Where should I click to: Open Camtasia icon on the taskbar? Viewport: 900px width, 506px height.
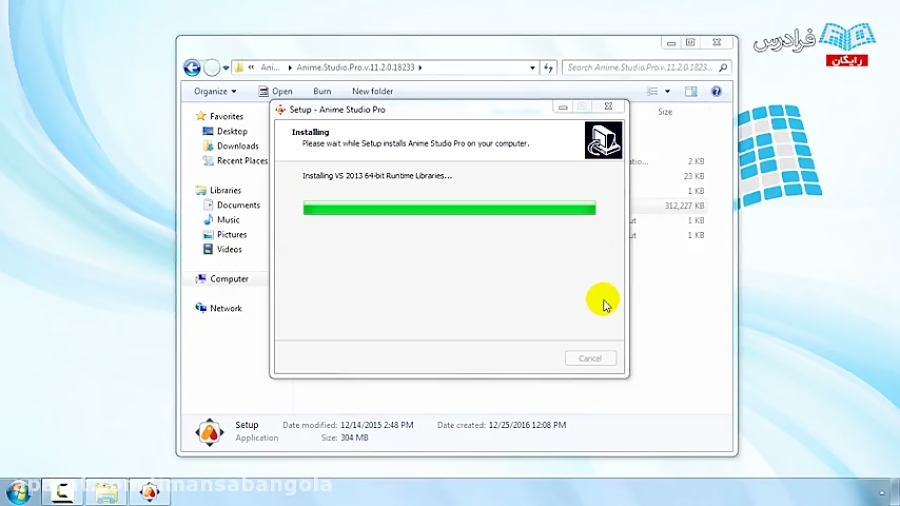click(63, 492)
